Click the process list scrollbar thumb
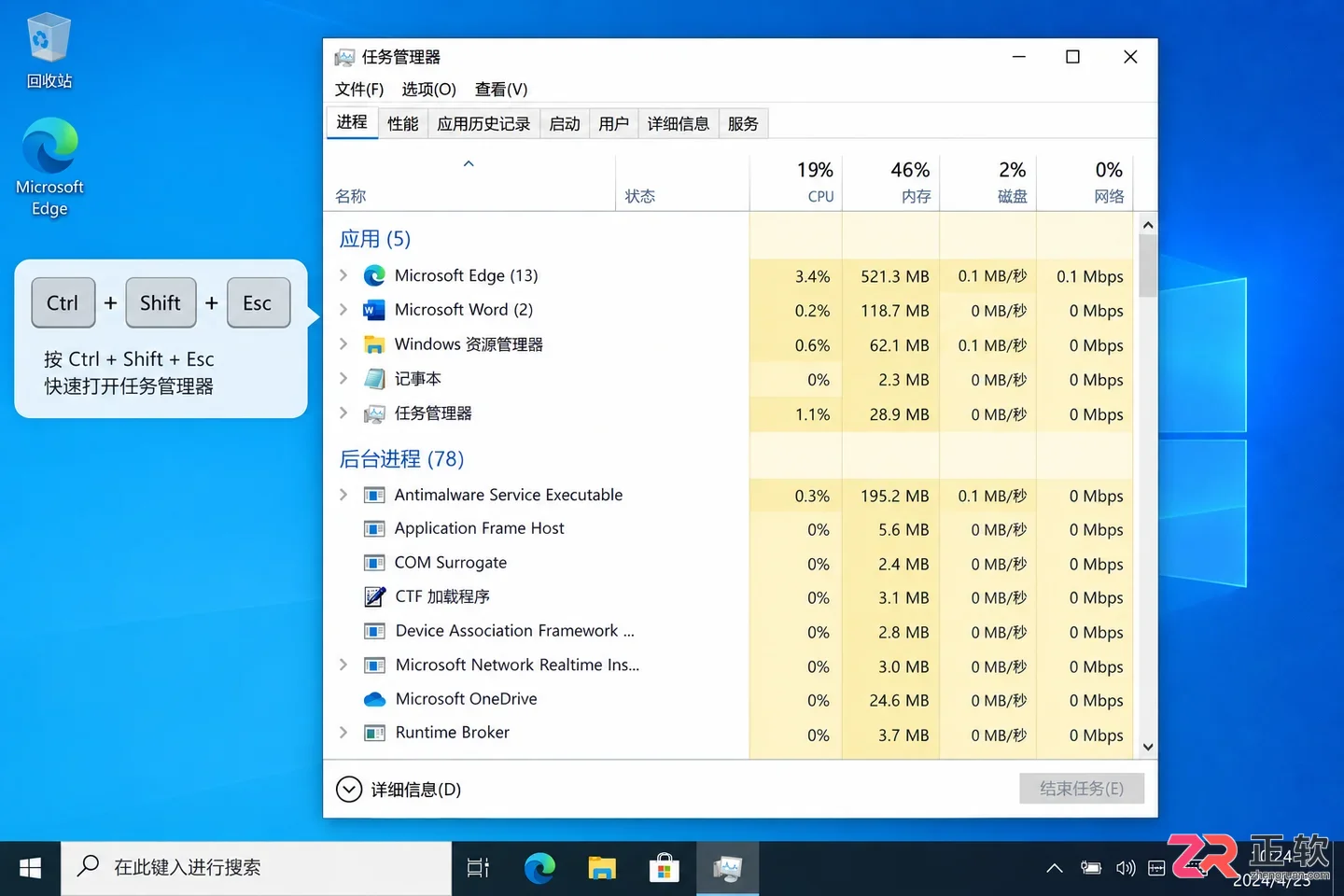This screenshot has width=1344, height=896. coord(1148,265)
